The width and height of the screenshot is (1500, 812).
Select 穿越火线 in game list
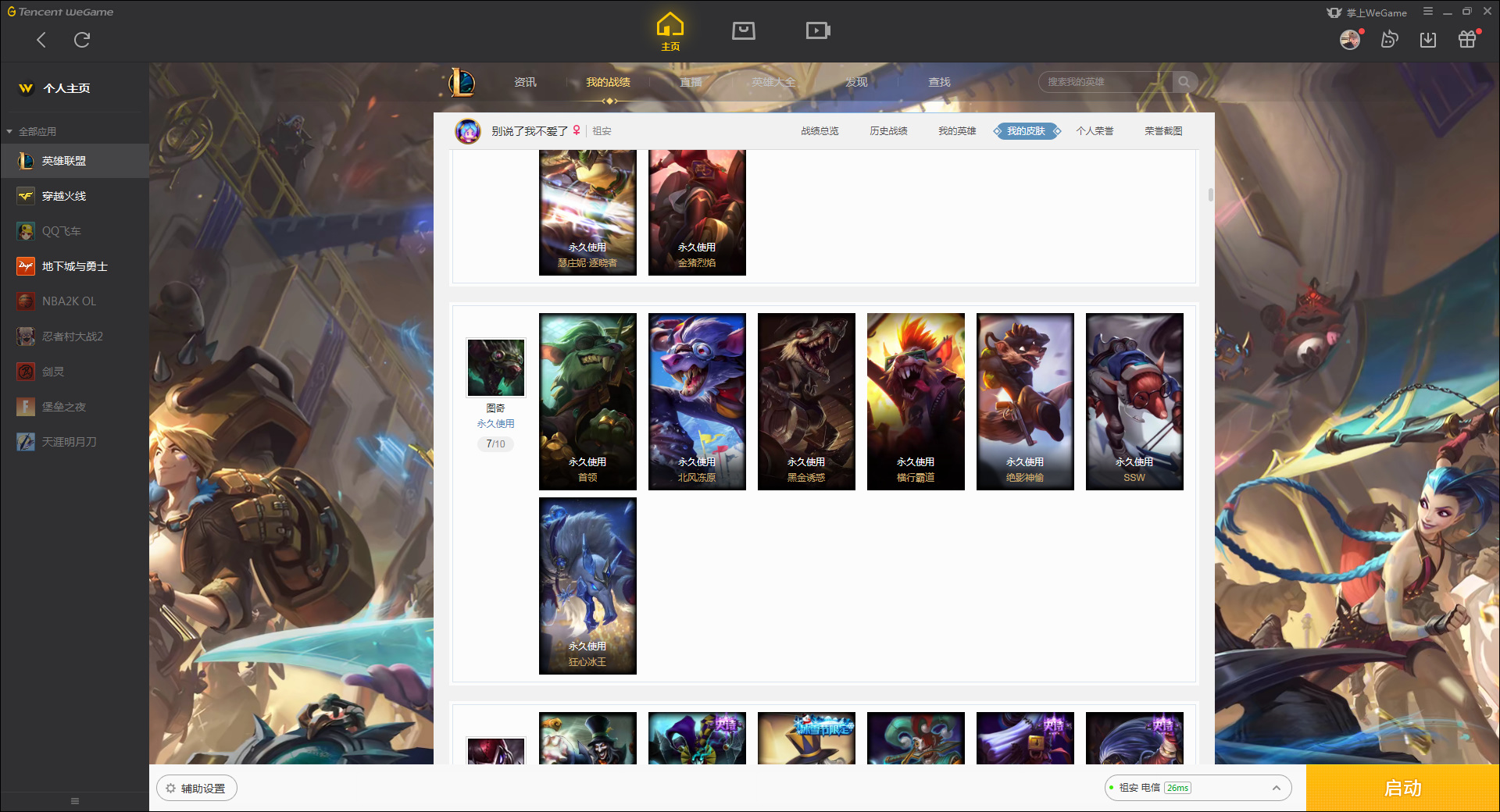pos(74,196)
